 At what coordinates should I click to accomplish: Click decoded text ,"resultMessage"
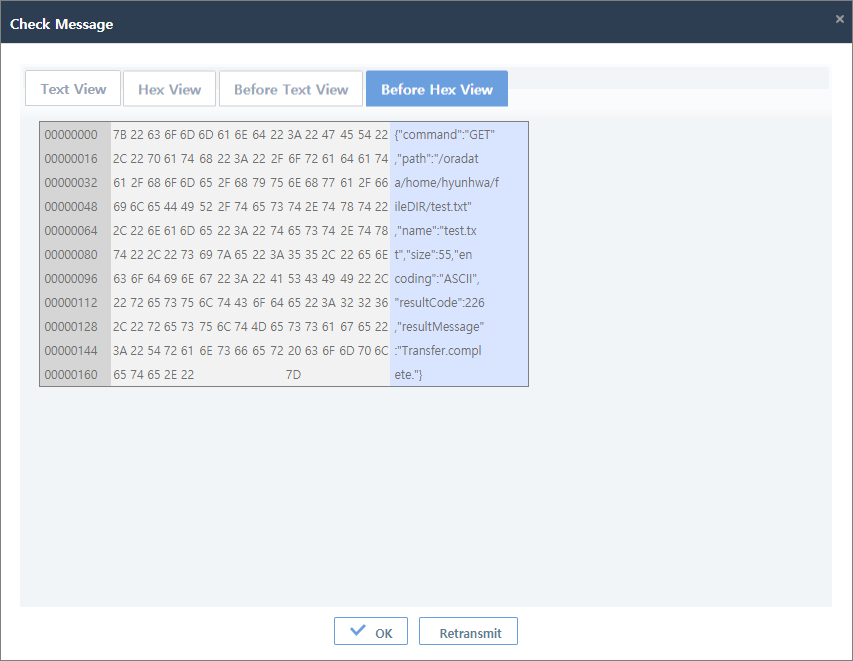coord(439,326)
